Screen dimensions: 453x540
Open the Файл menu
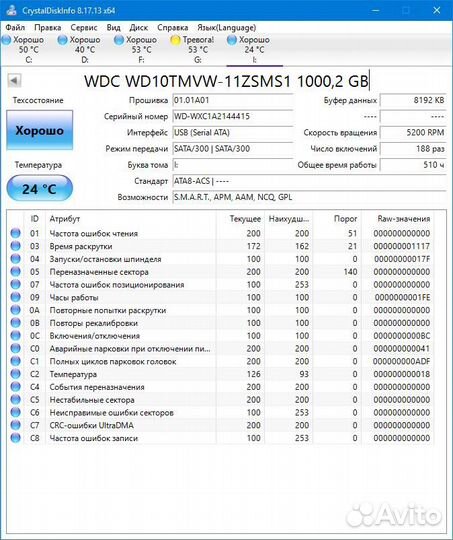tap(15, 28)
